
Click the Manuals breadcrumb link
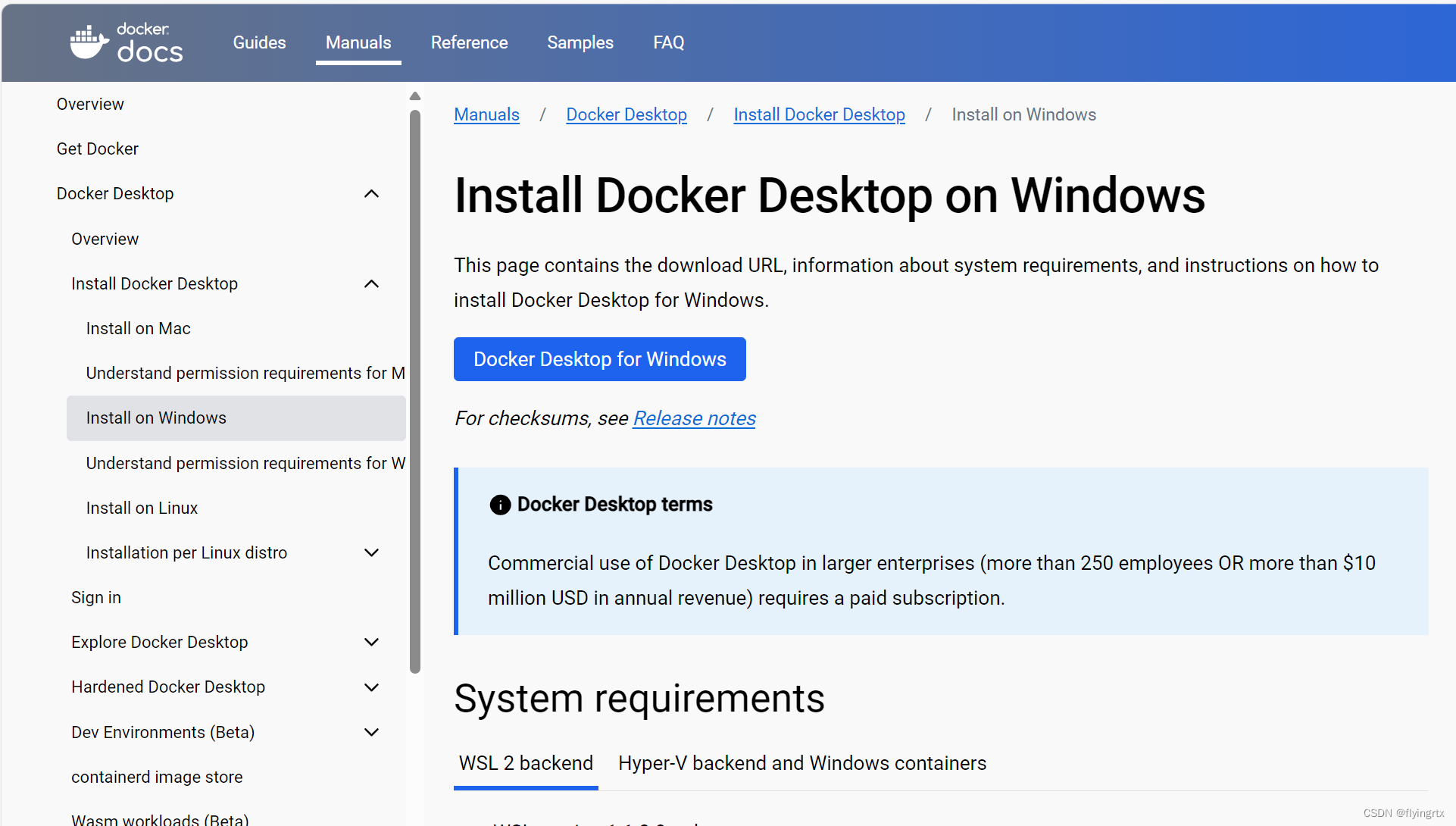pos(486,114)
